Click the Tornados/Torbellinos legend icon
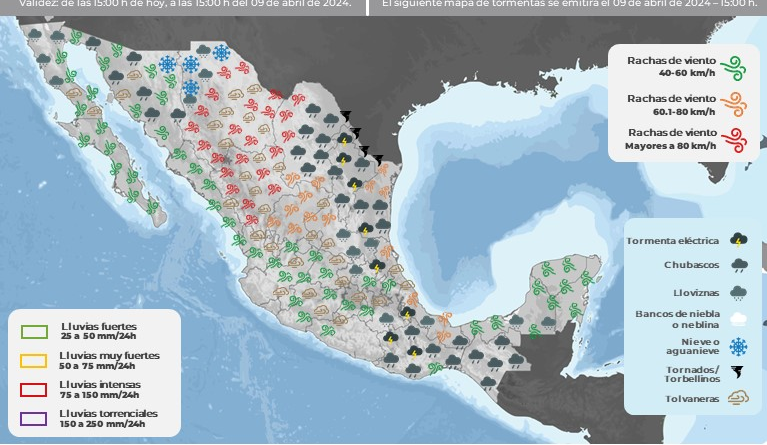Viewport: 767px width, 445px height. click(739, 373)
